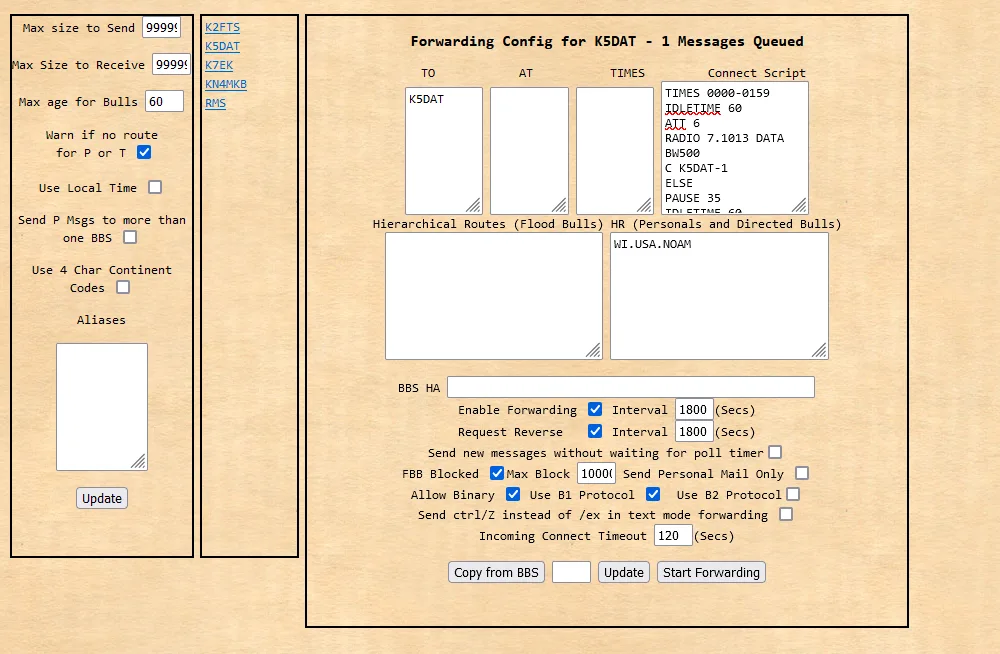Click the Start Forwarding button

[x=711, y=572]
